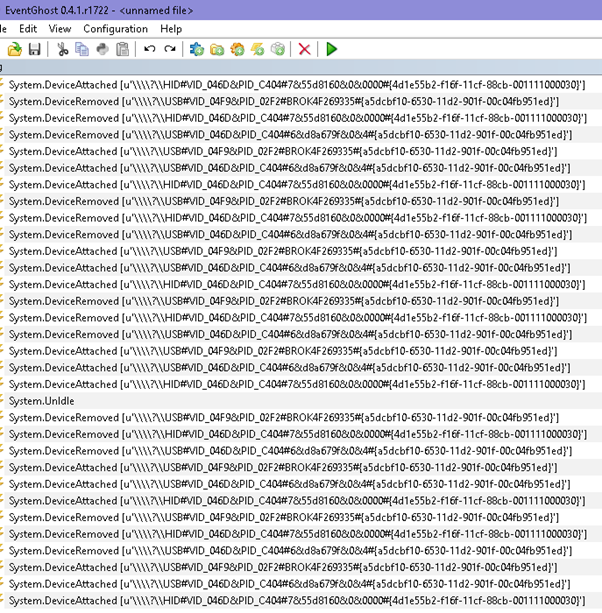
Task: Open the View menu
Action: pyautogui.click(x=60, y=29)
